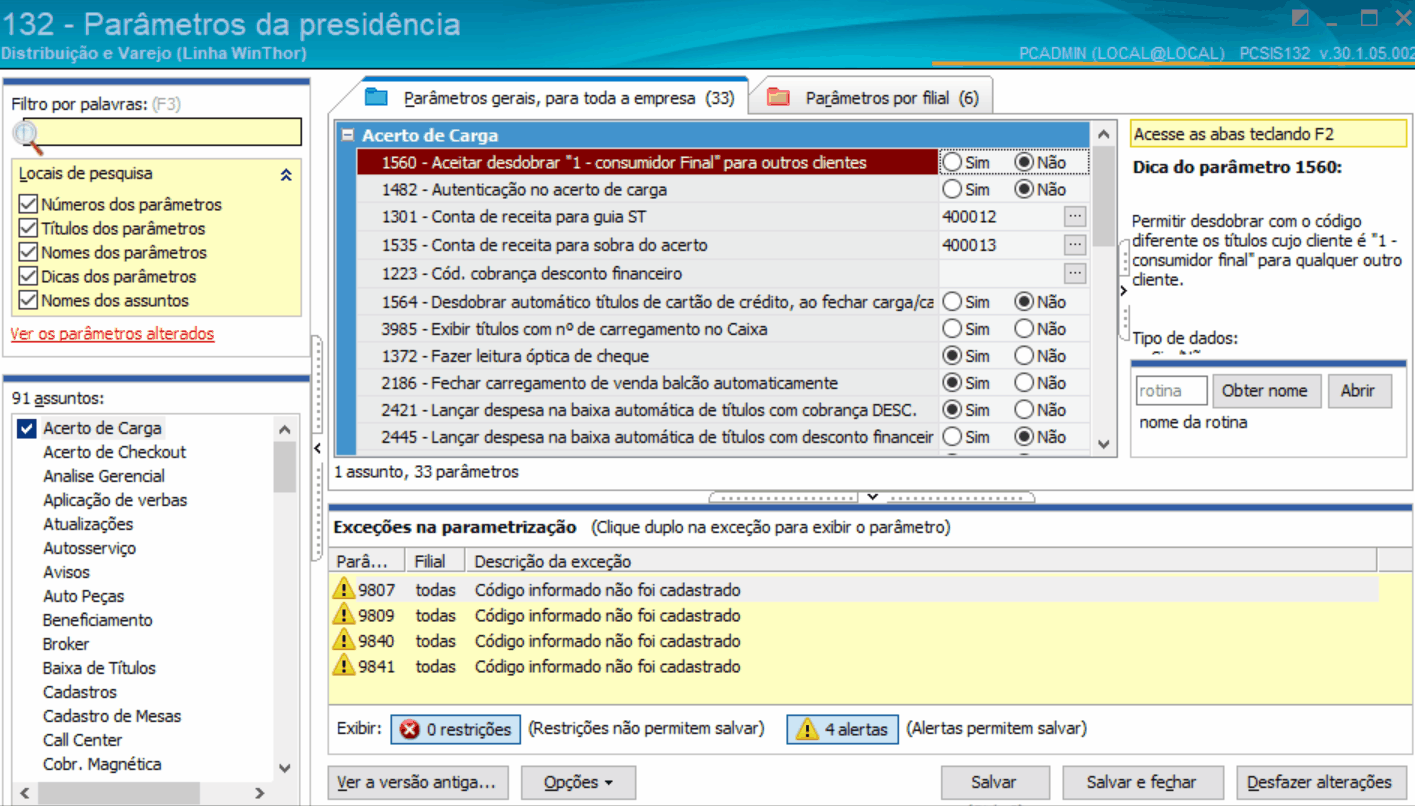The width and height of the screenshot is (1415, 806).
Task: Open ellipsis lookup for parameter 1535
Action: tap(1075, 244)
